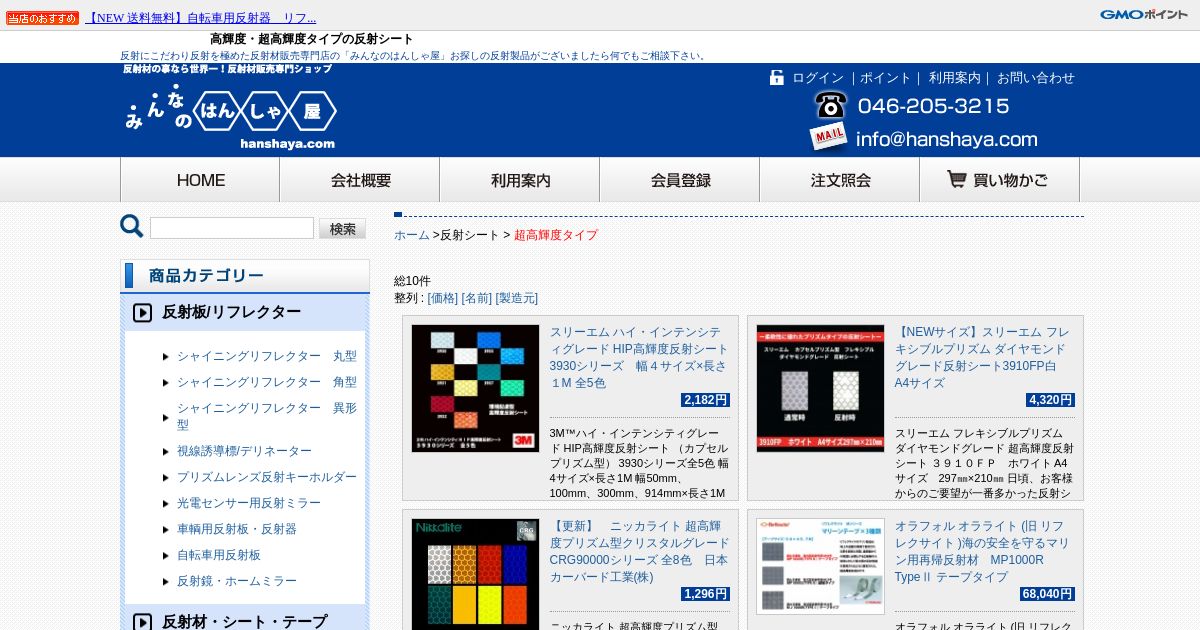This screenshot has width=1200, height=630.
Task: Click the info@hanshaya.com email address
Action: (946, 140)
